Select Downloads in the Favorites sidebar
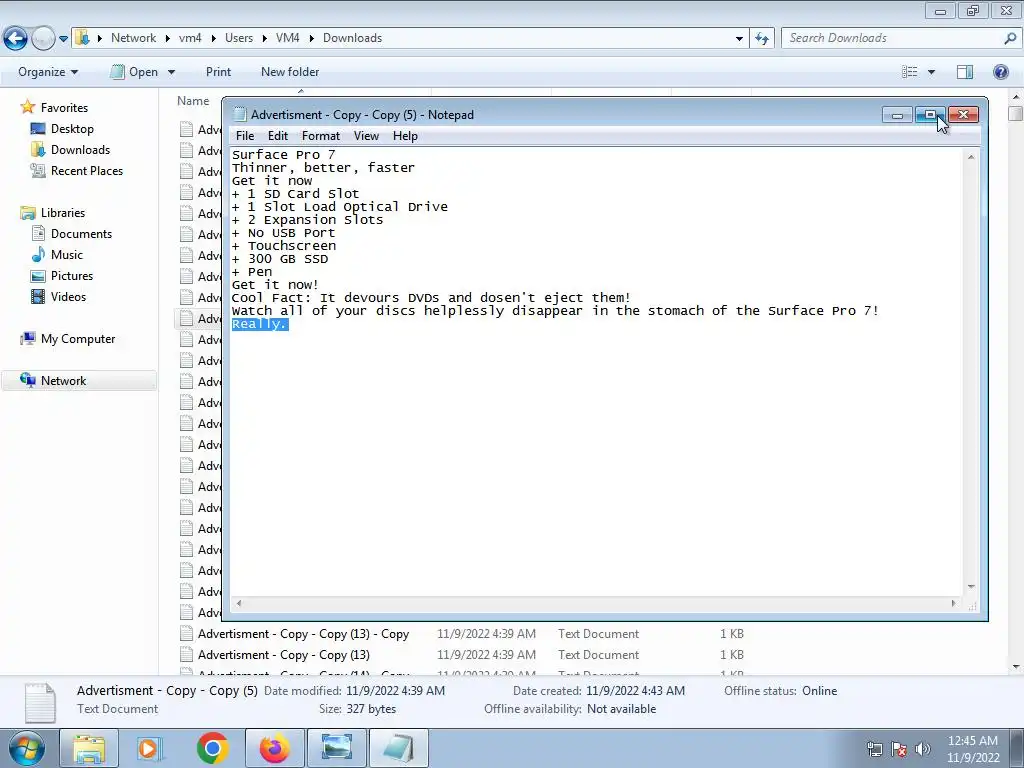The height and width of the screenshot is (768, 1024). click(80, 150)
